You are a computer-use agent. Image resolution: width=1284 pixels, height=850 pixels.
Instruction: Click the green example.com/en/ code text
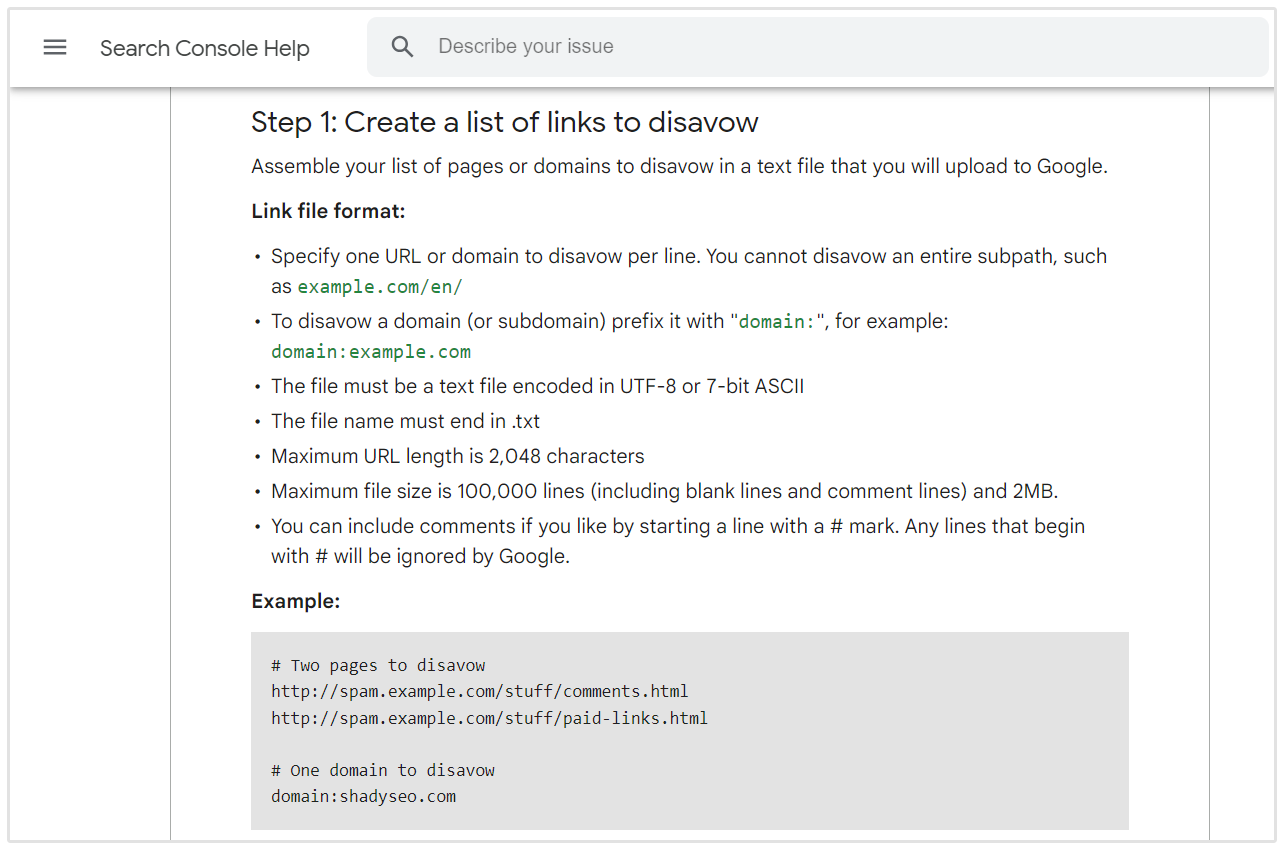pos(380,287)
